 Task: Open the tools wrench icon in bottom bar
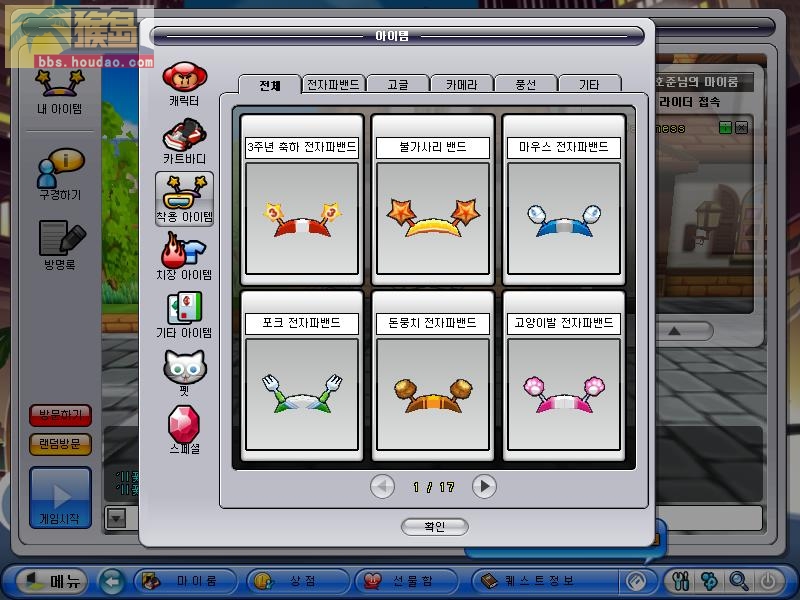coord(681,581)
